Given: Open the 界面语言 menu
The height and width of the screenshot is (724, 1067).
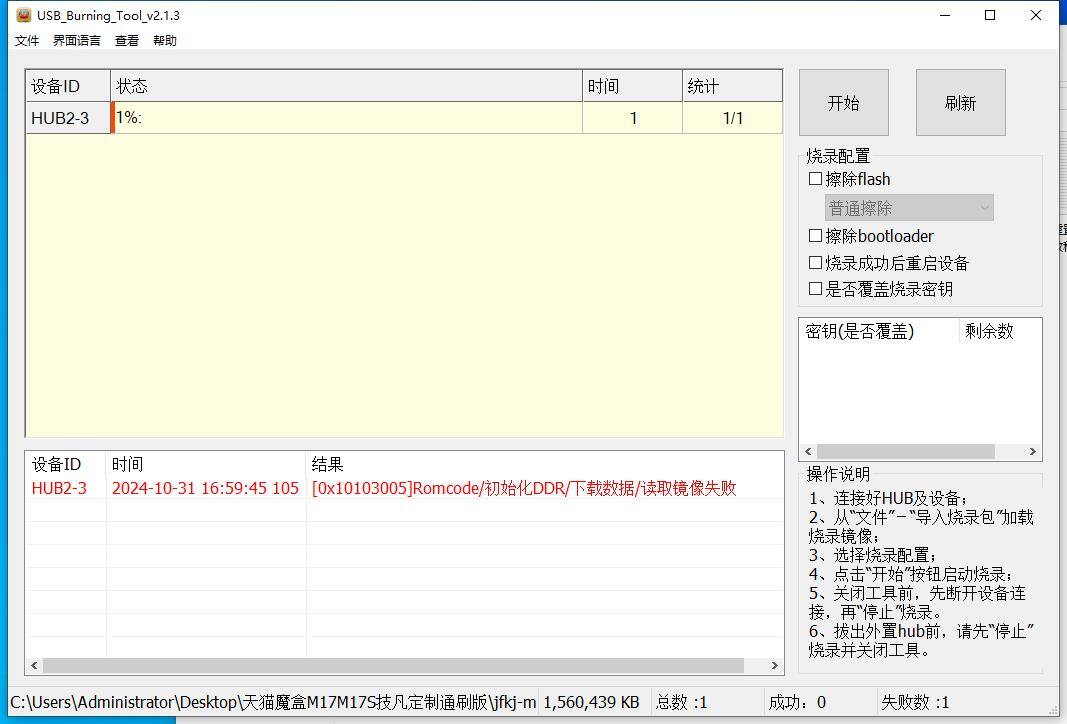Looking at the screenshot, I should (77, 41).
